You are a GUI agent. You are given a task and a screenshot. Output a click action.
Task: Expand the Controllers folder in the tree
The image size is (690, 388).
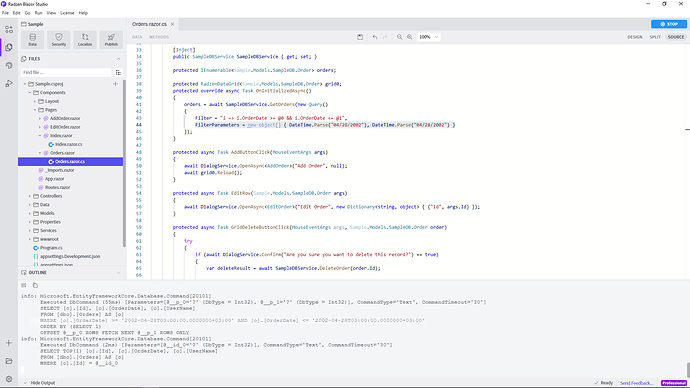point(30,196)
